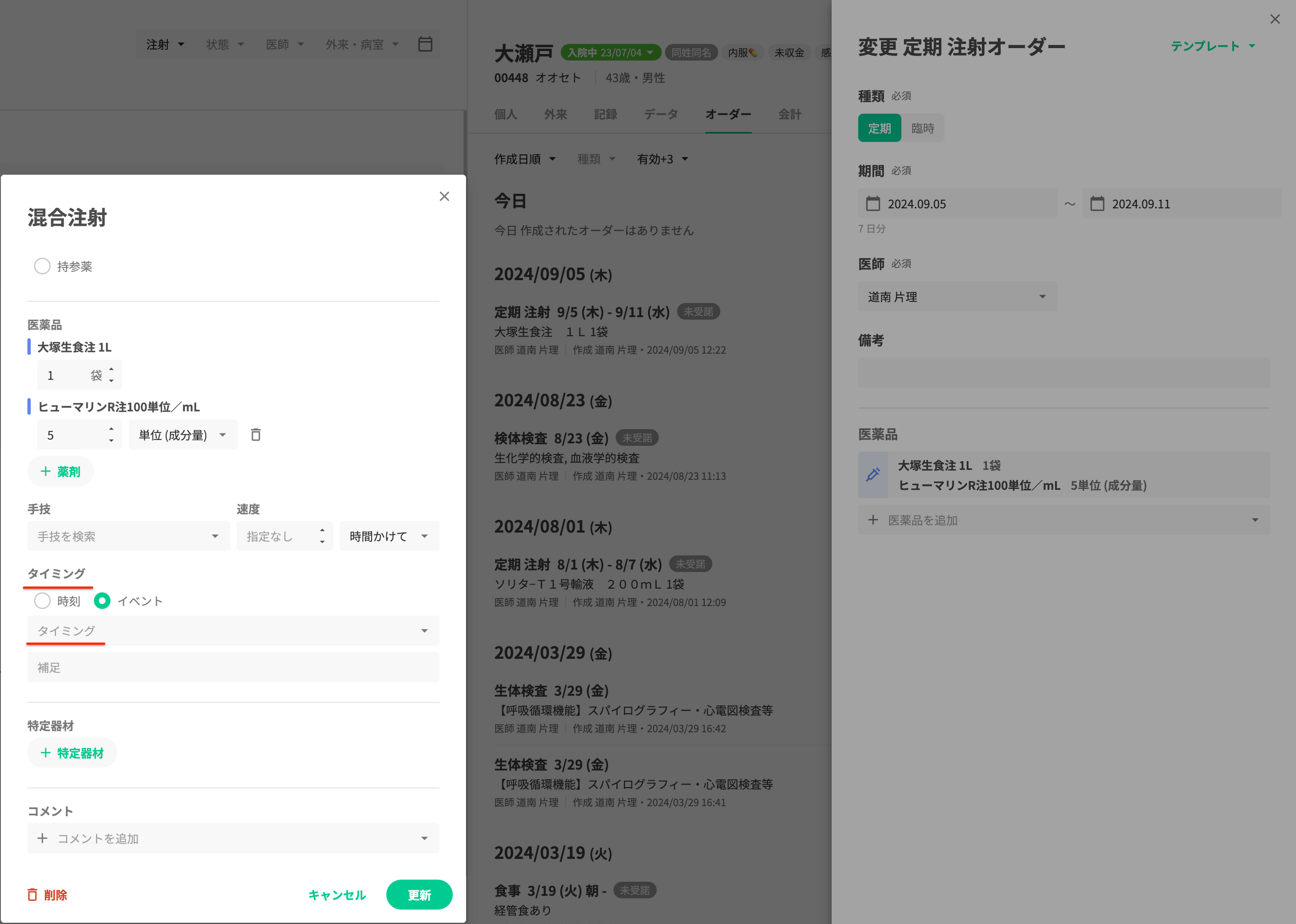Open the 状態 filter dropdown
This screenshot has width=1296, height=924.
click(225, 44)
